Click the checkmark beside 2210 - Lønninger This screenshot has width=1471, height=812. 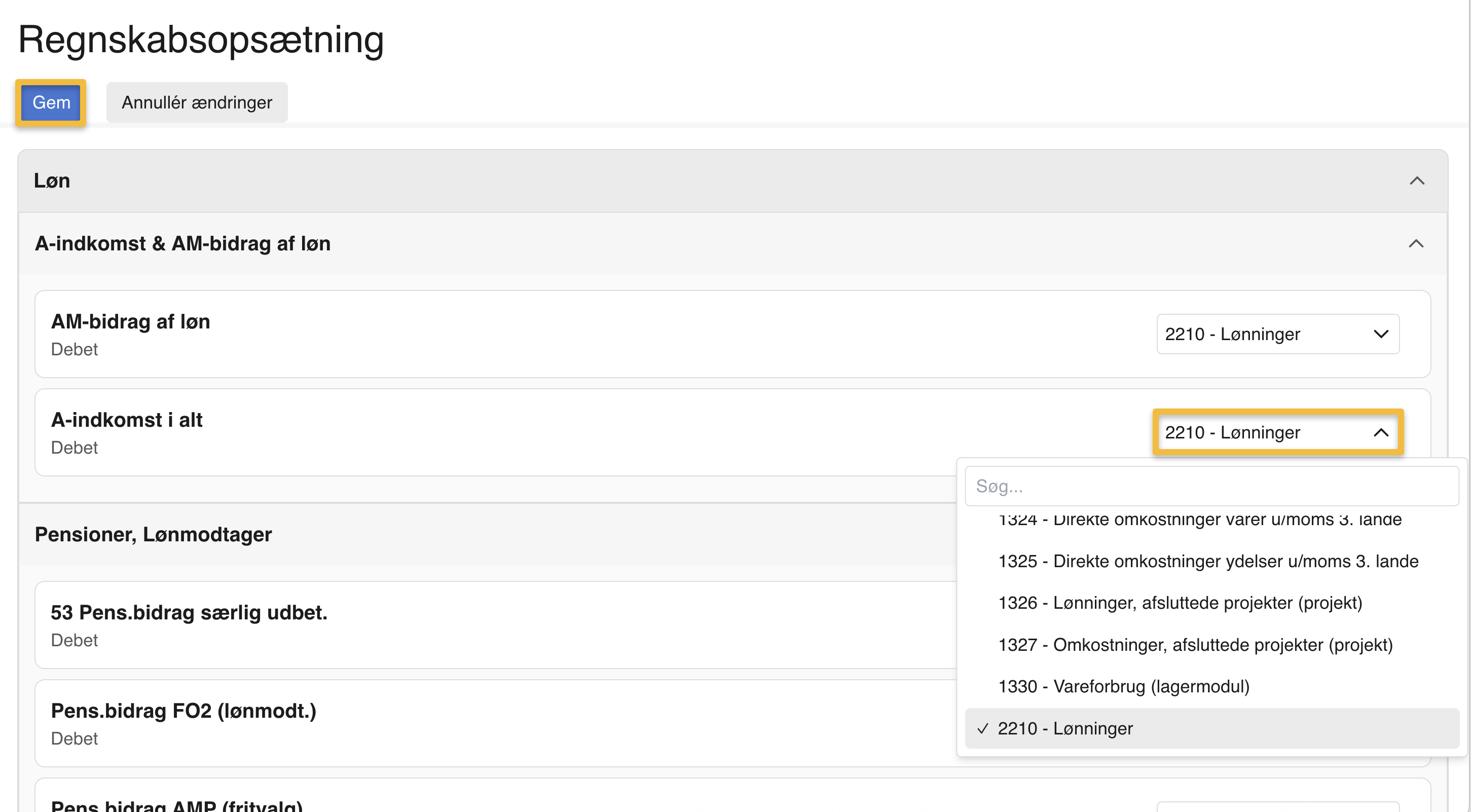coord(983,729)
